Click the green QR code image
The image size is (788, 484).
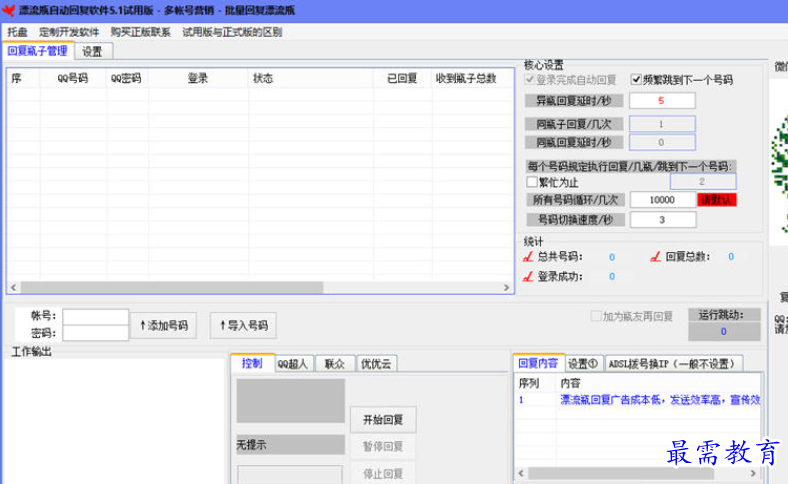pos(780,171)
